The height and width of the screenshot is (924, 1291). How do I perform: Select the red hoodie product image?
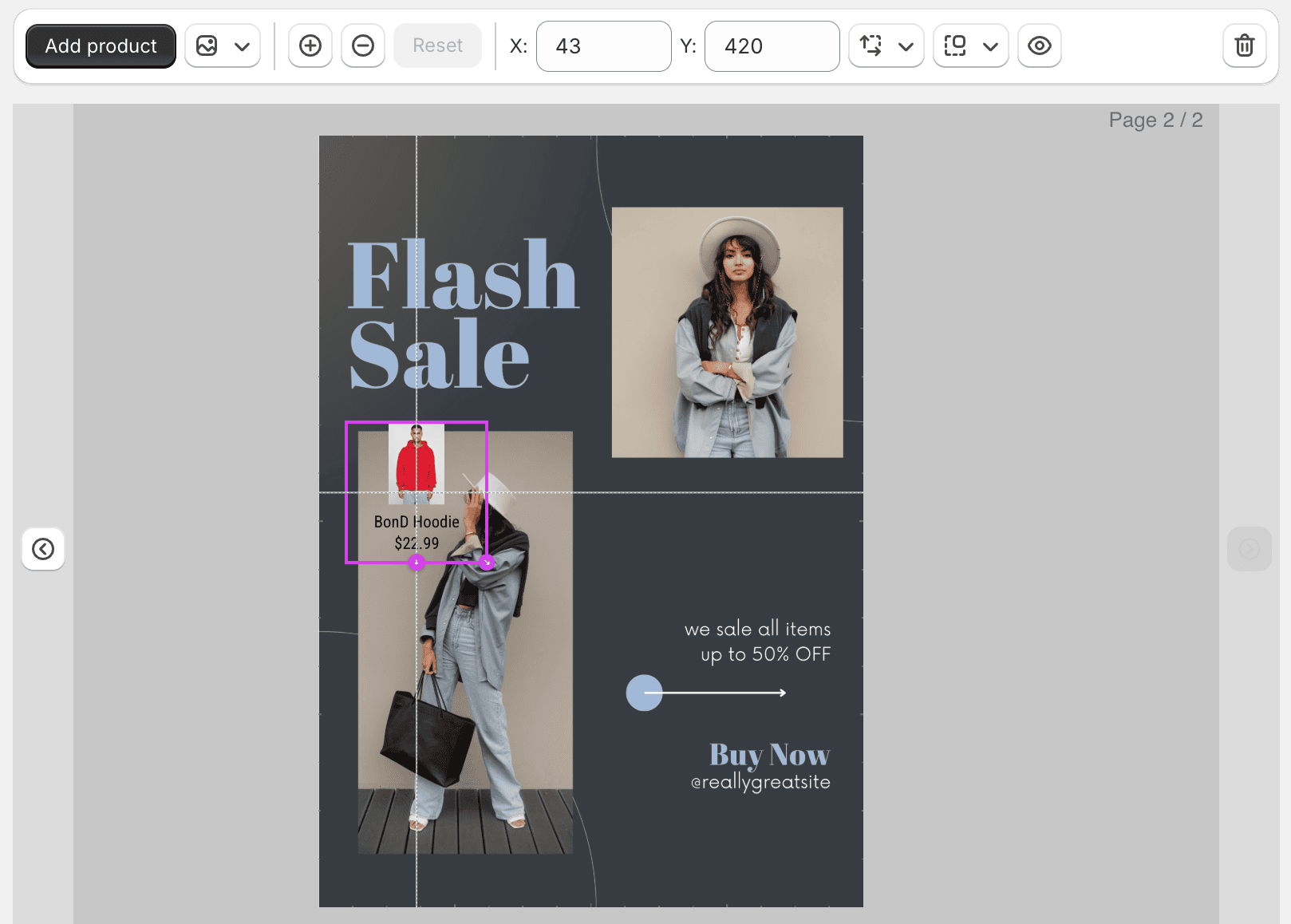tap(417, 464)
